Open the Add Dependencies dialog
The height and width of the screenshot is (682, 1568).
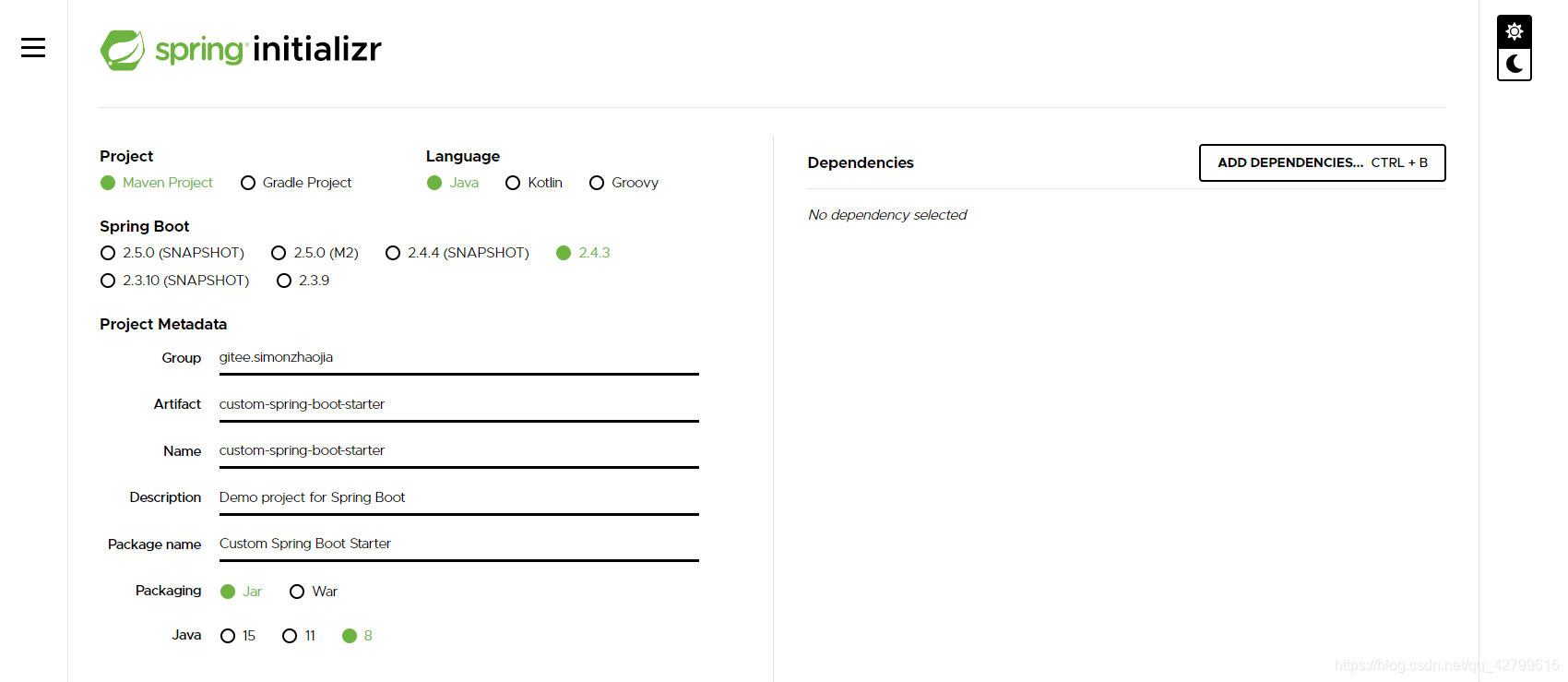click(x=1322, y=162)
